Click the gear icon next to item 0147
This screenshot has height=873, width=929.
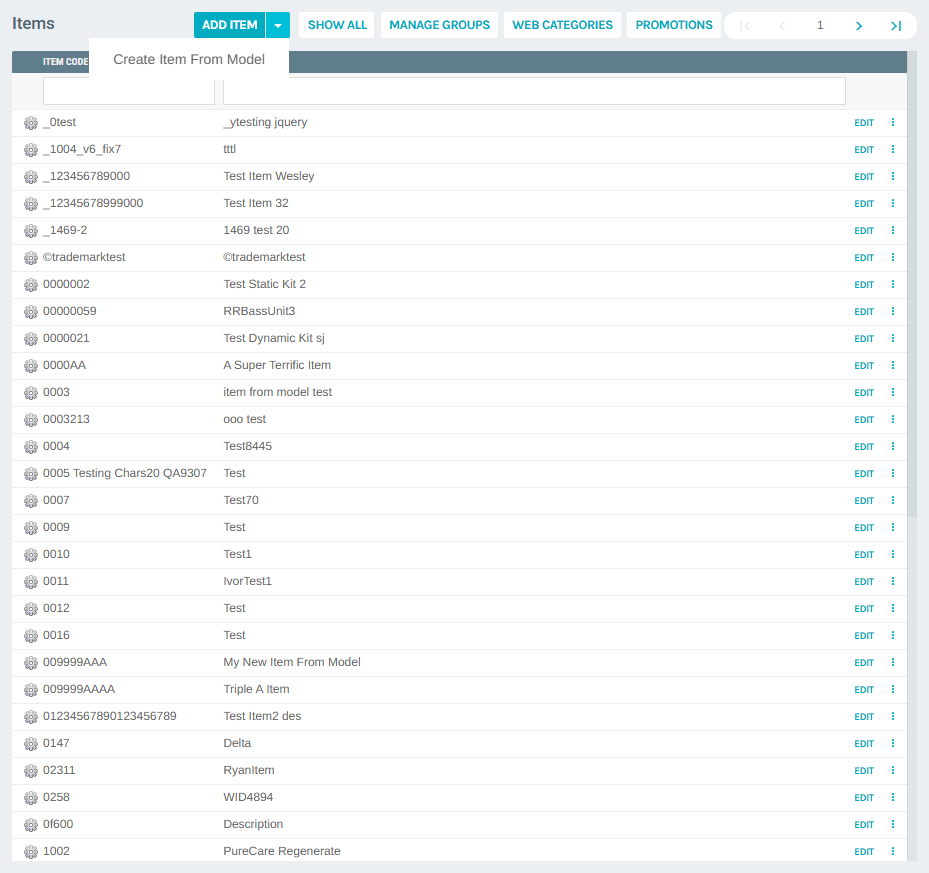tap(30, 744)
